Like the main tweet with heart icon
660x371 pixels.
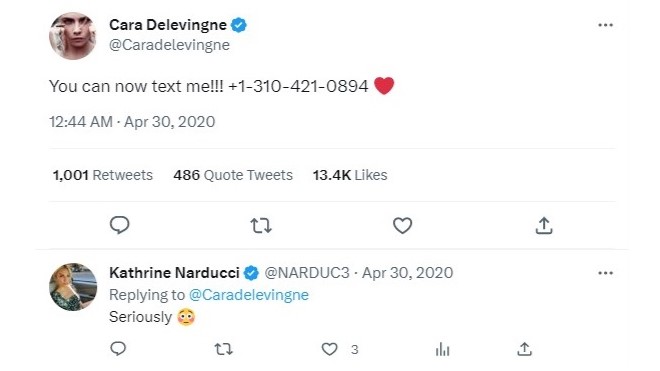402,226
